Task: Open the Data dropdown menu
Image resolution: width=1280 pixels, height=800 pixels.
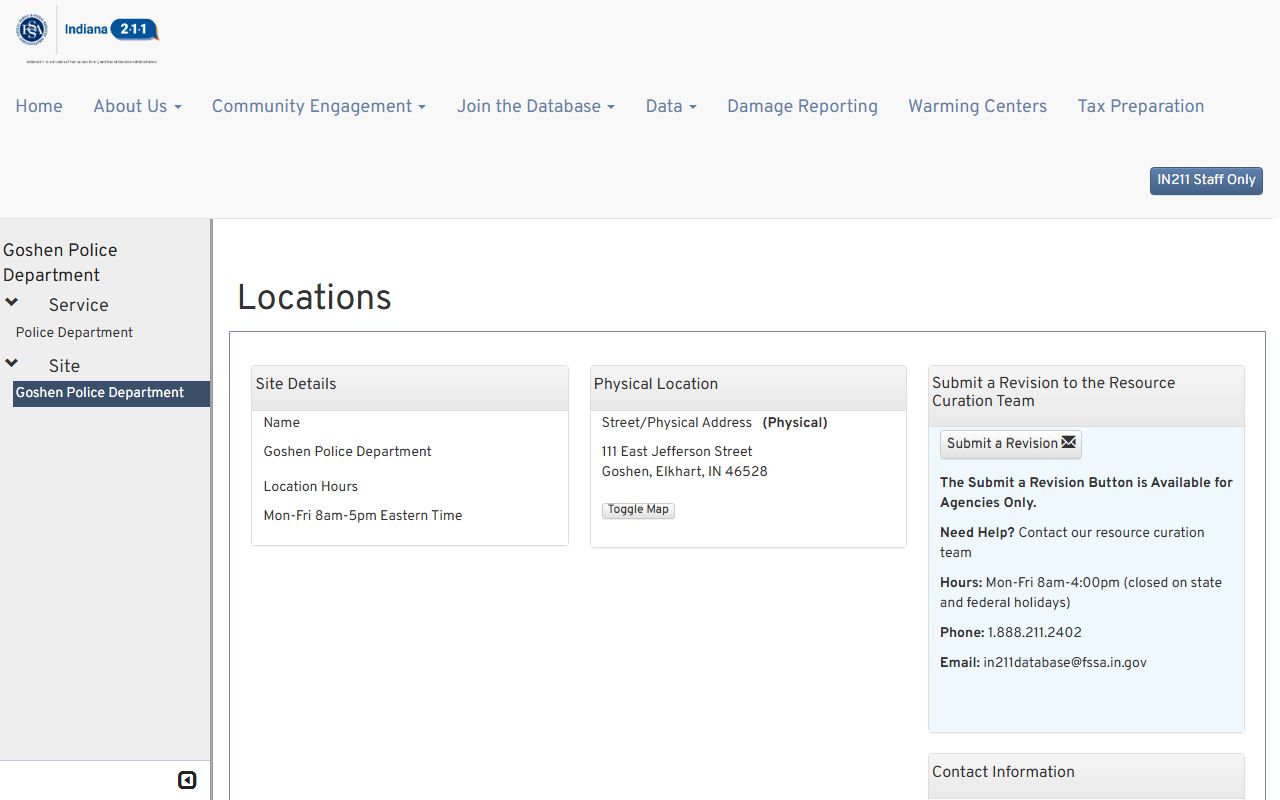Action: pyautogui.click(x=671, y=106)
